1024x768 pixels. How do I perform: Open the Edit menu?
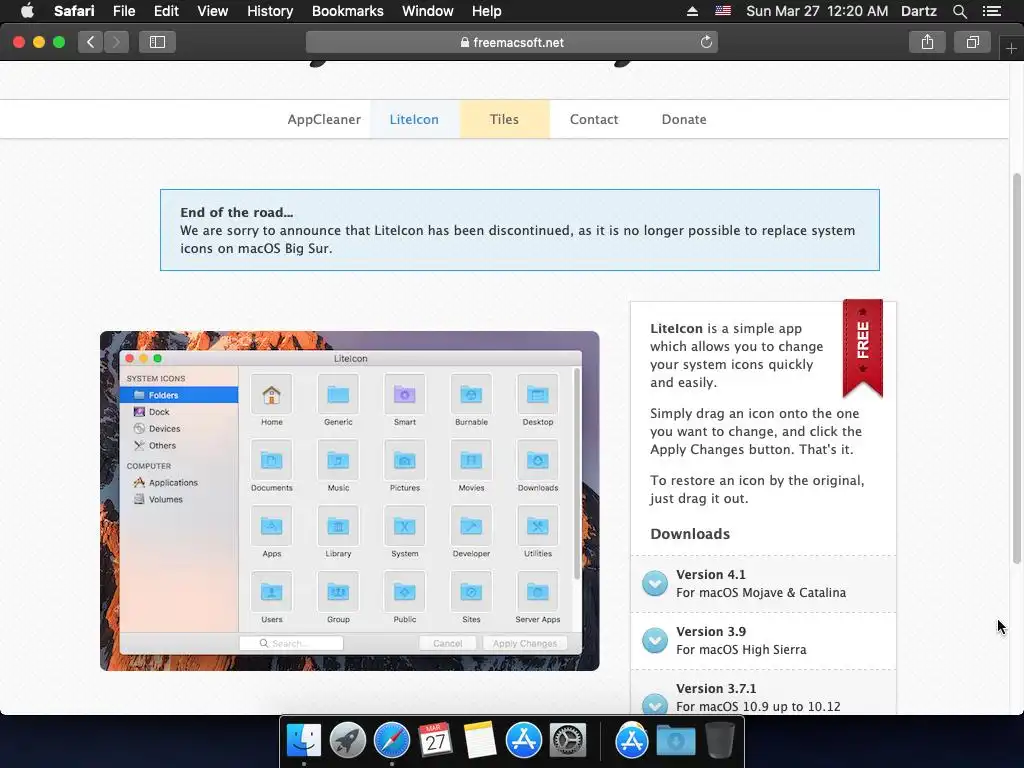pos(166,11)
